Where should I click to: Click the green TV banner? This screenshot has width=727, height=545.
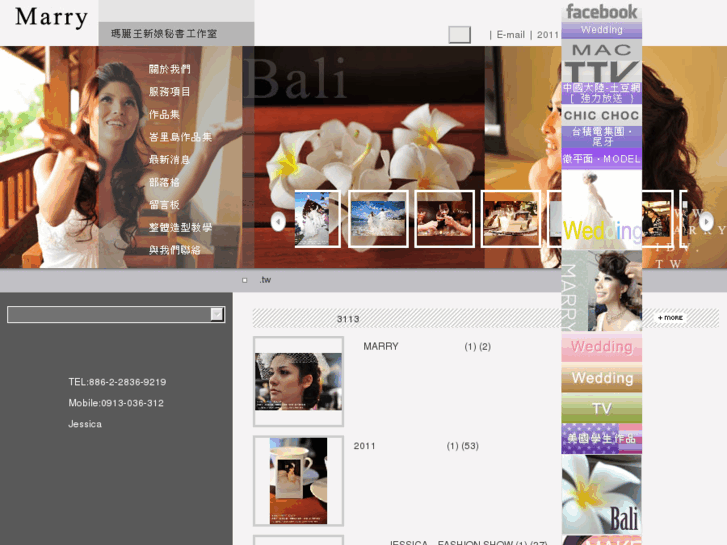click(x=602, y=408)
